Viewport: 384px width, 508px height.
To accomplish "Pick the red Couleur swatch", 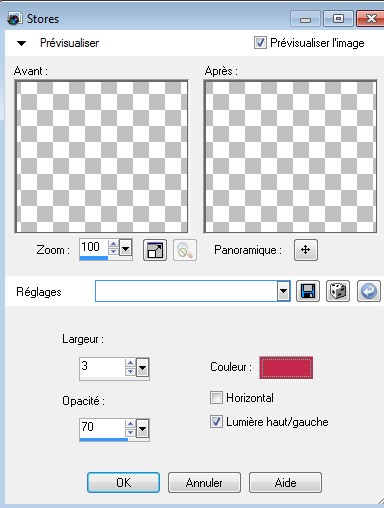I will (x=286, y=367).
